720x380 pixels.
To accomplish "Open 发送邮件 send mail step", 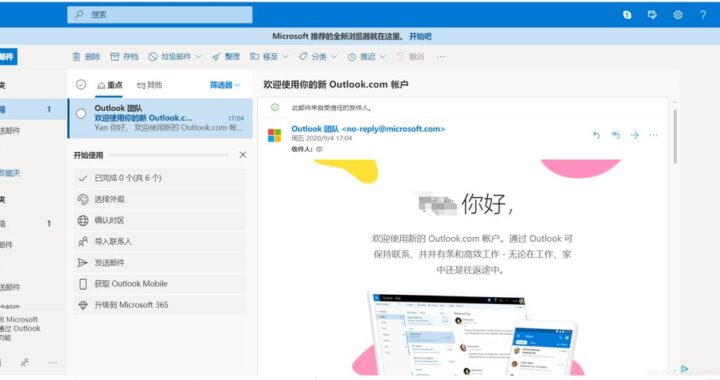I will pos(160,263).
